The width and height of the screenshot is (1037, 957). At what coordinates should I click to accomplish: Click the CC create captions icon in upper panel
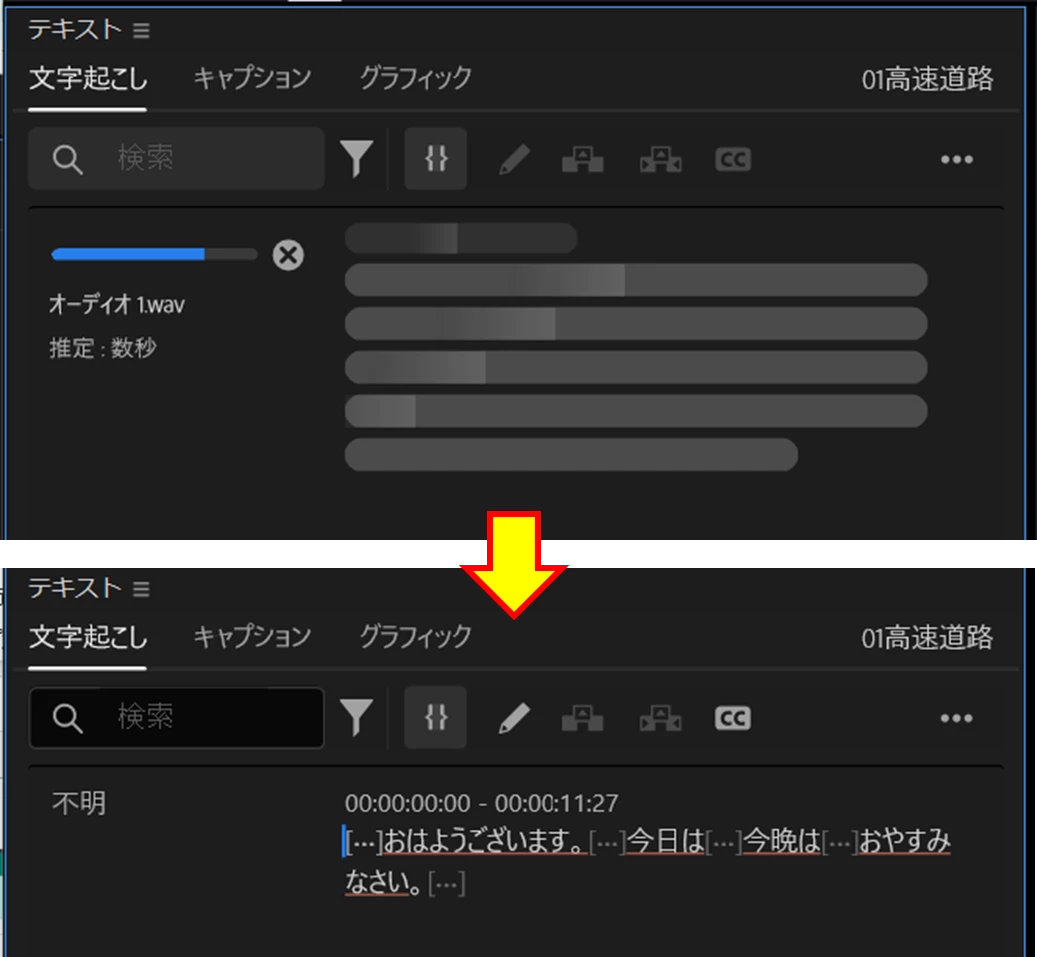733,159
